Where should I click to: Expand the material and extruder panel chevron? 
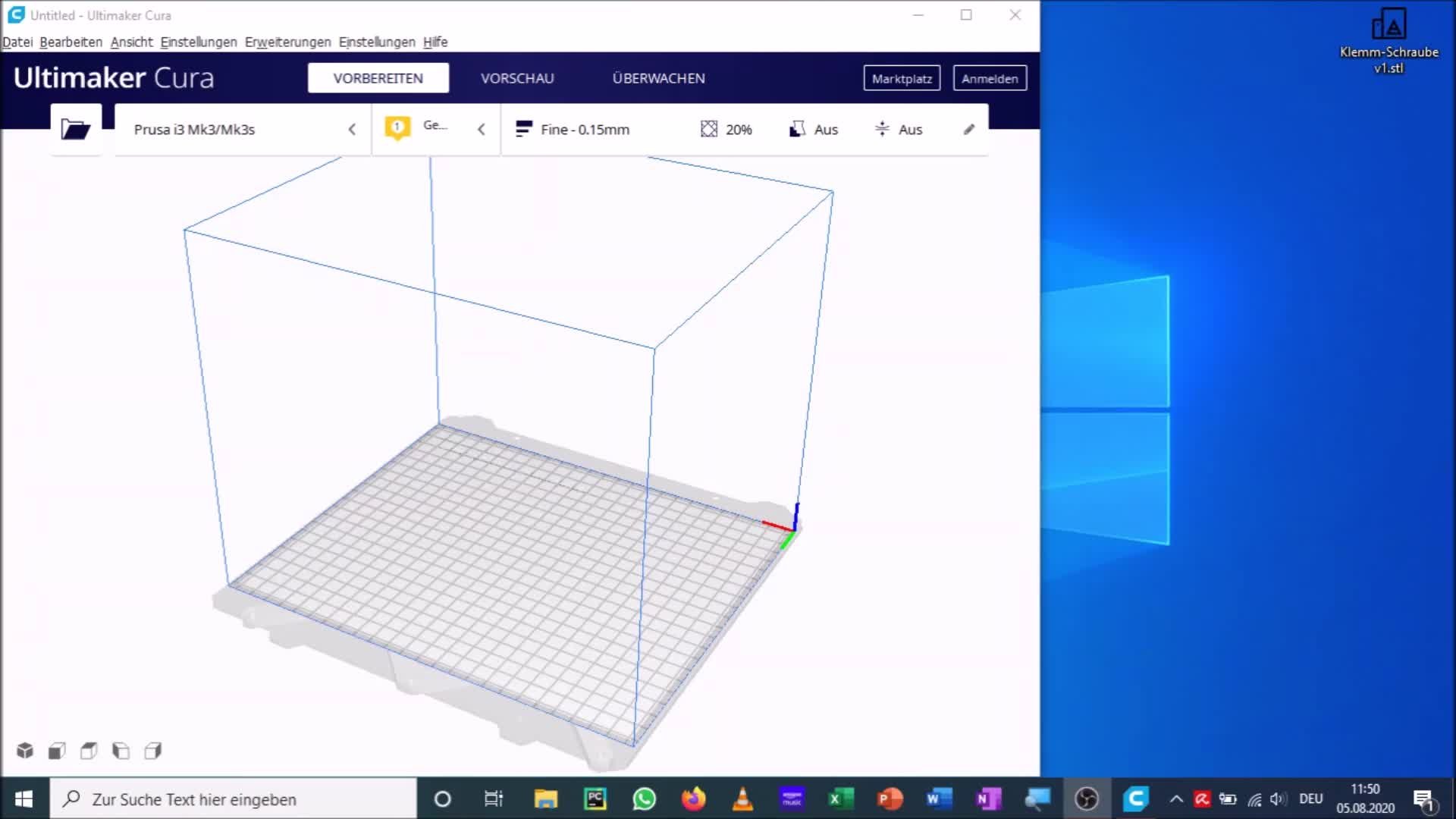(x=481, y=130)
